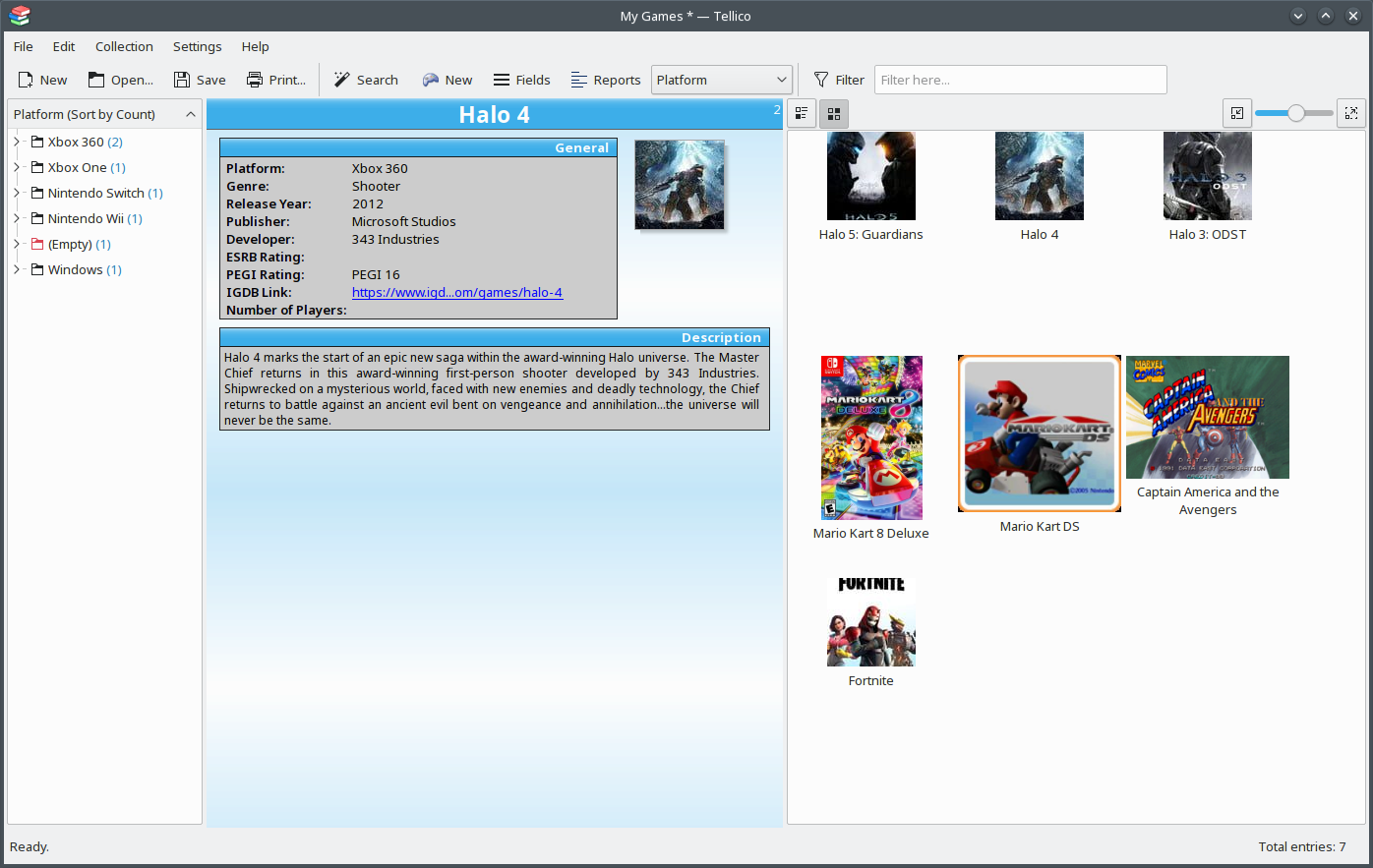The image size is (1373, 868).
Task: Open the Halo 4 IGDB link
Action: (x=457, y=292)
